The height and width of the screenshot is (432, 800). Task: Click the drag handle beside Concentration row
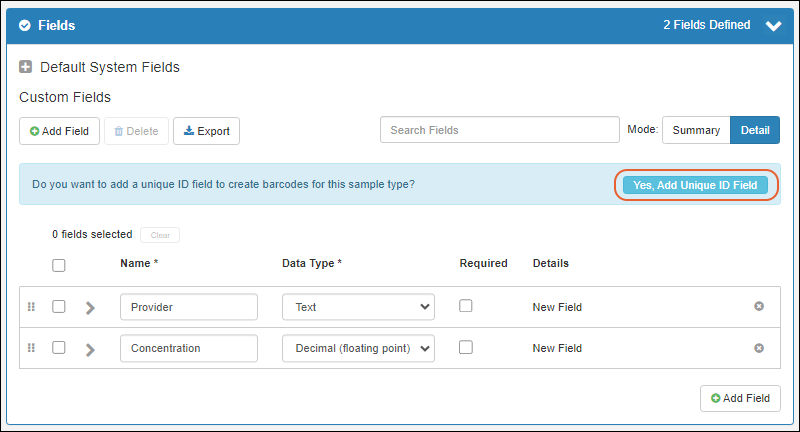31,348
